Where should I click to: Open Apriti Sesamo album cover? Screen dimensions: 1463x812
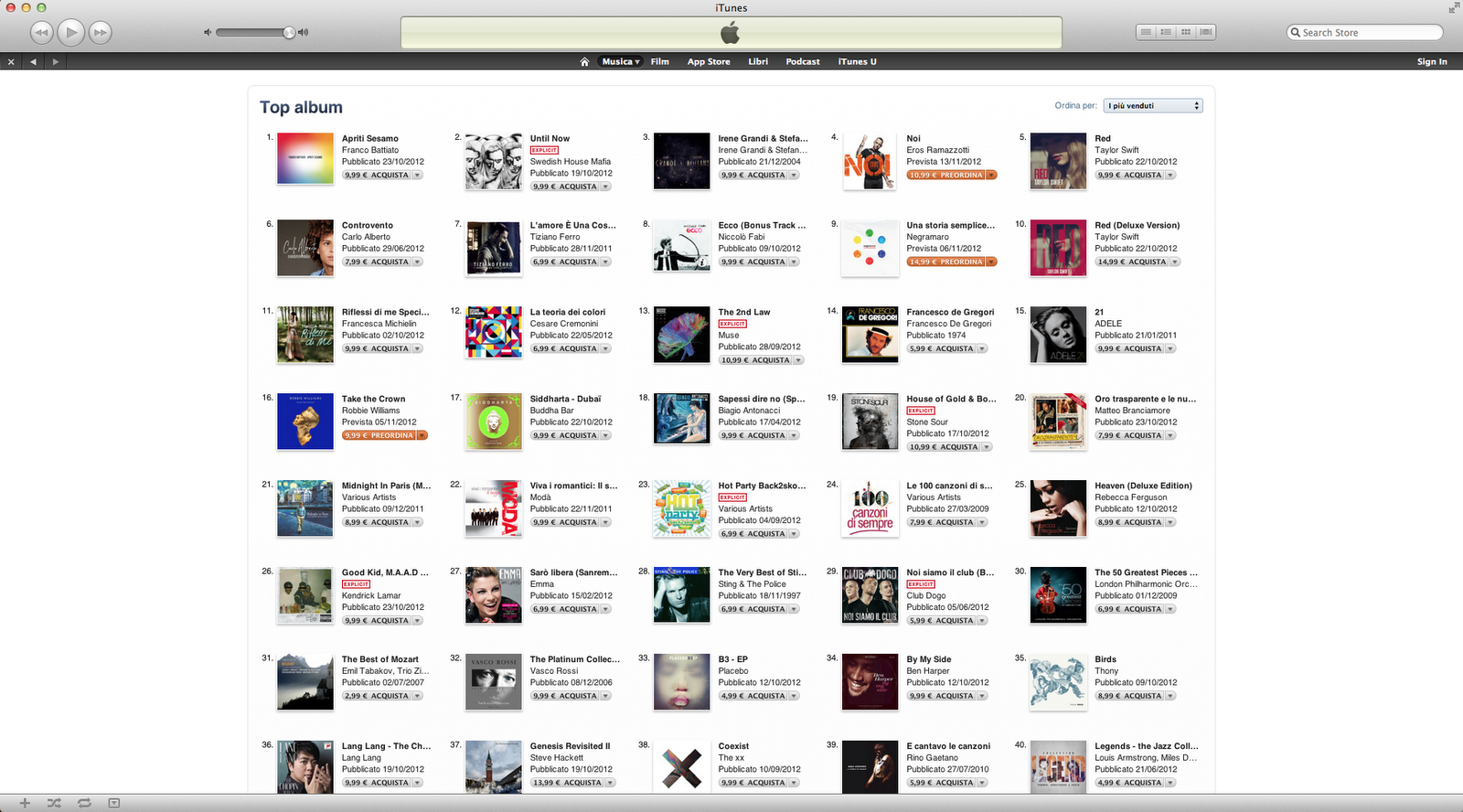305,158
